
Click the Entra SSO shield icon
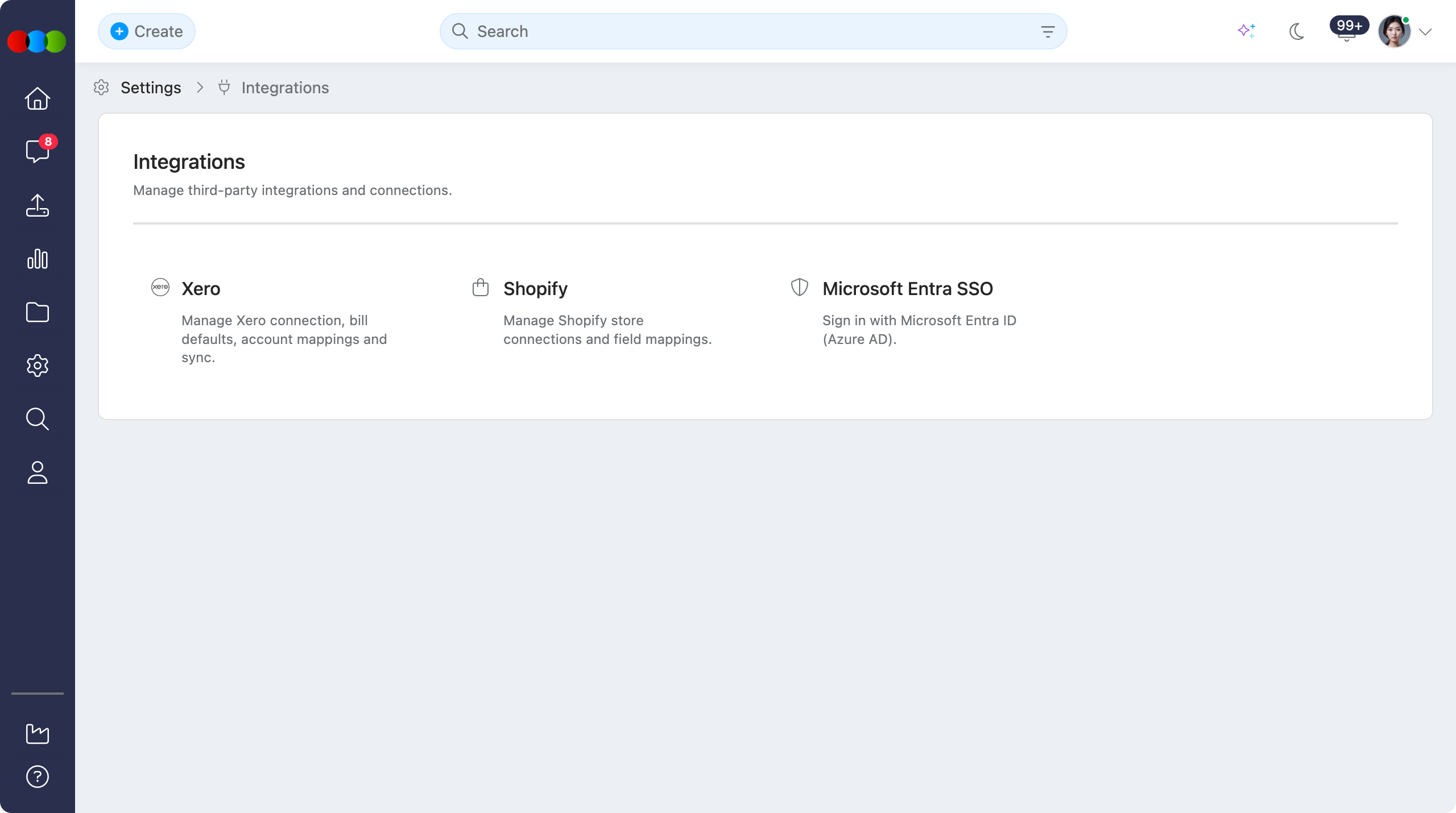pos(800,287)
